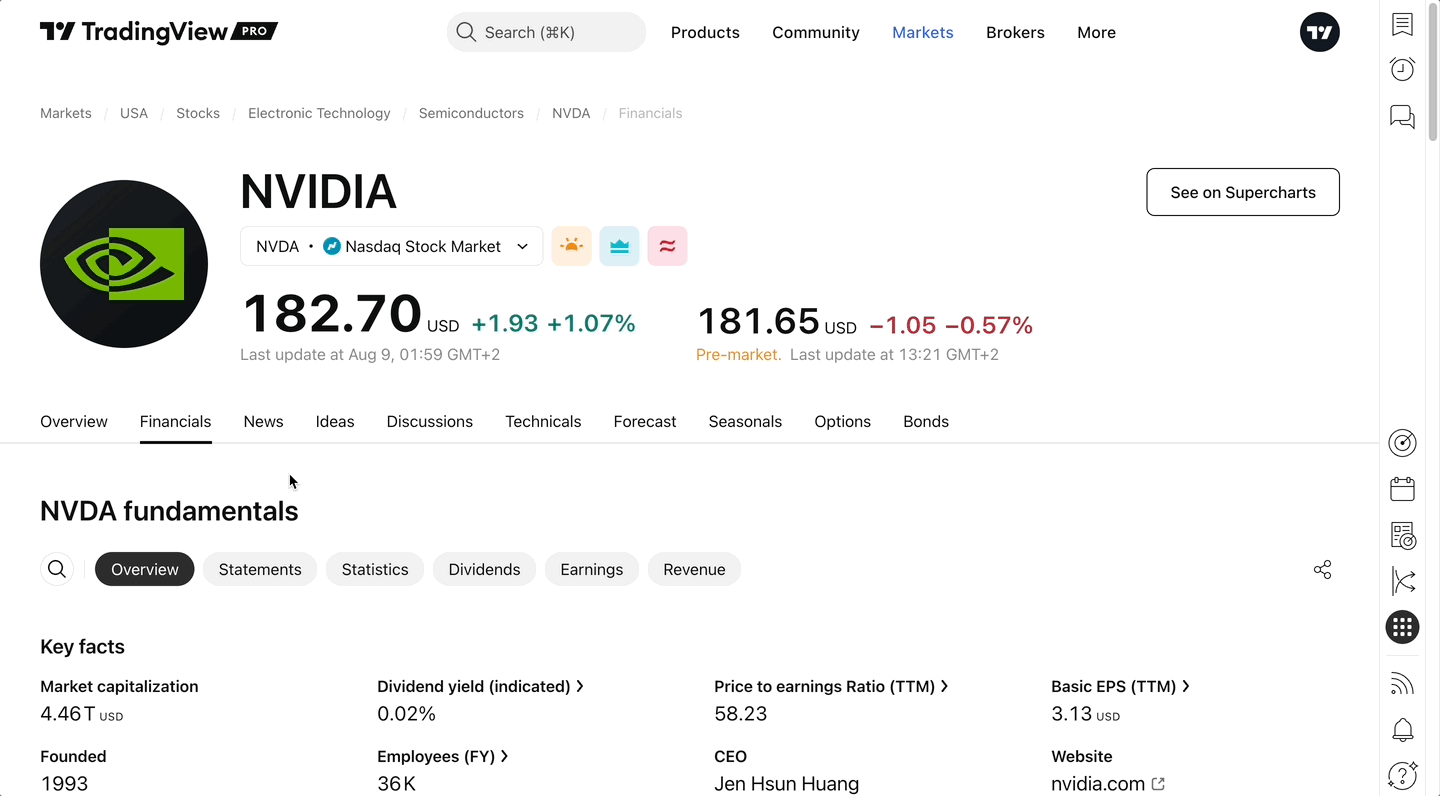This screenshot has height=796, width=1440.
Task: Open the branching arrows icon in sidebar
Action: (1402, 581)
